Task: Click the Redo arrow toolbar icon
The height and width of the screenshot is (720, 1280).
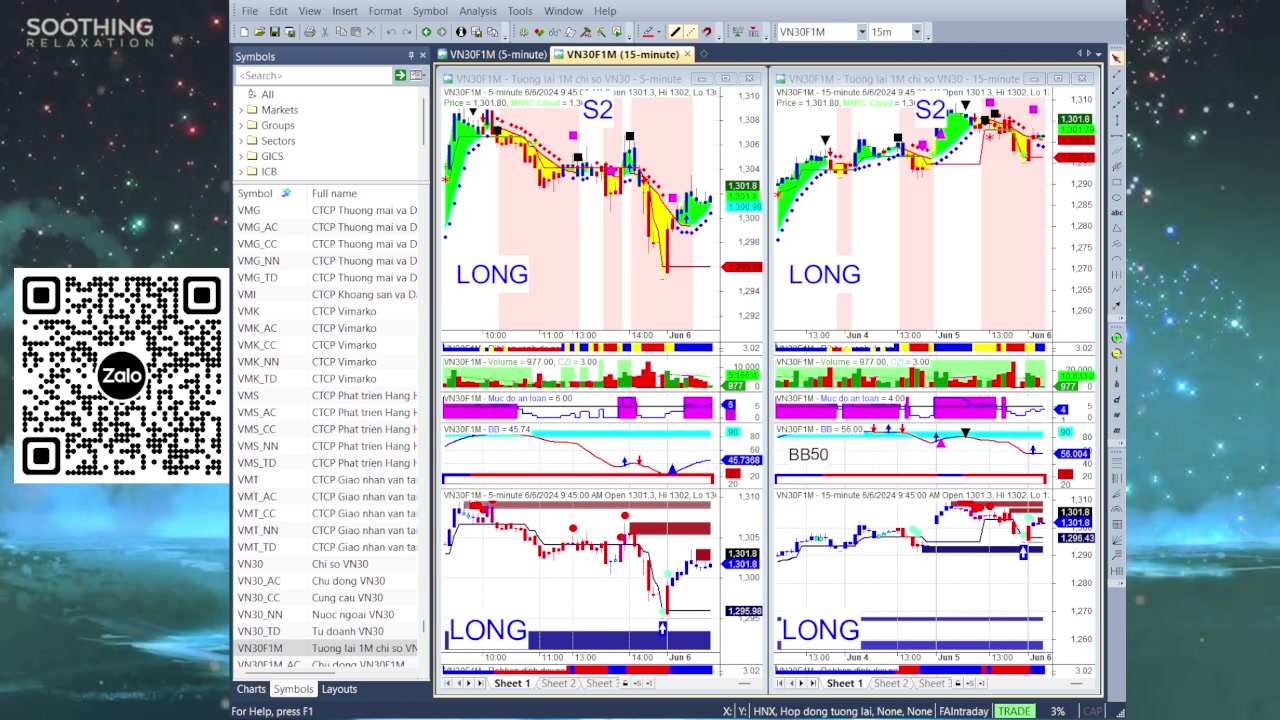Action: pyautogui.click(x=406, y=32)
